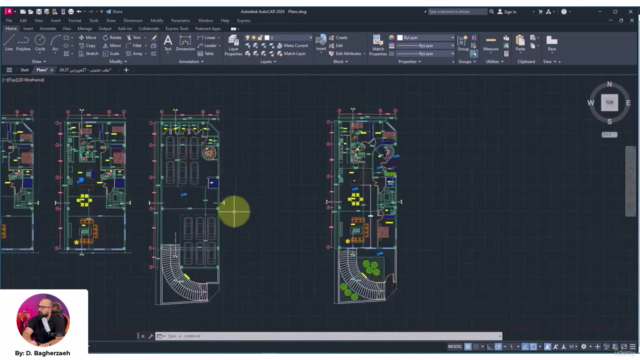The height and width of the screenshot is (360, 640).
Task: Click the Linear dimension tool
Action: pyautogui.click(x=207, y=38)
